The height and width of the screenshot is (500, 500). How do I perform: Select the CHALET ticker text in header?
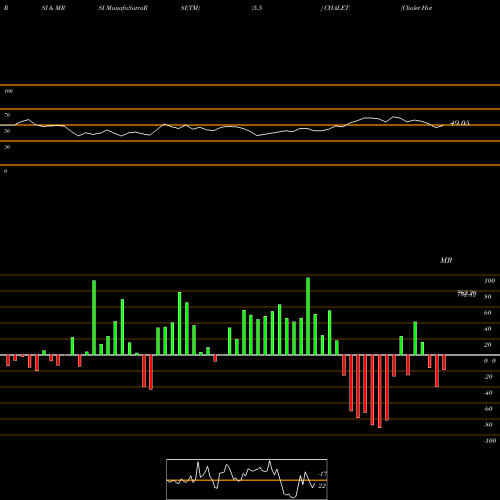tap(337, 8)
